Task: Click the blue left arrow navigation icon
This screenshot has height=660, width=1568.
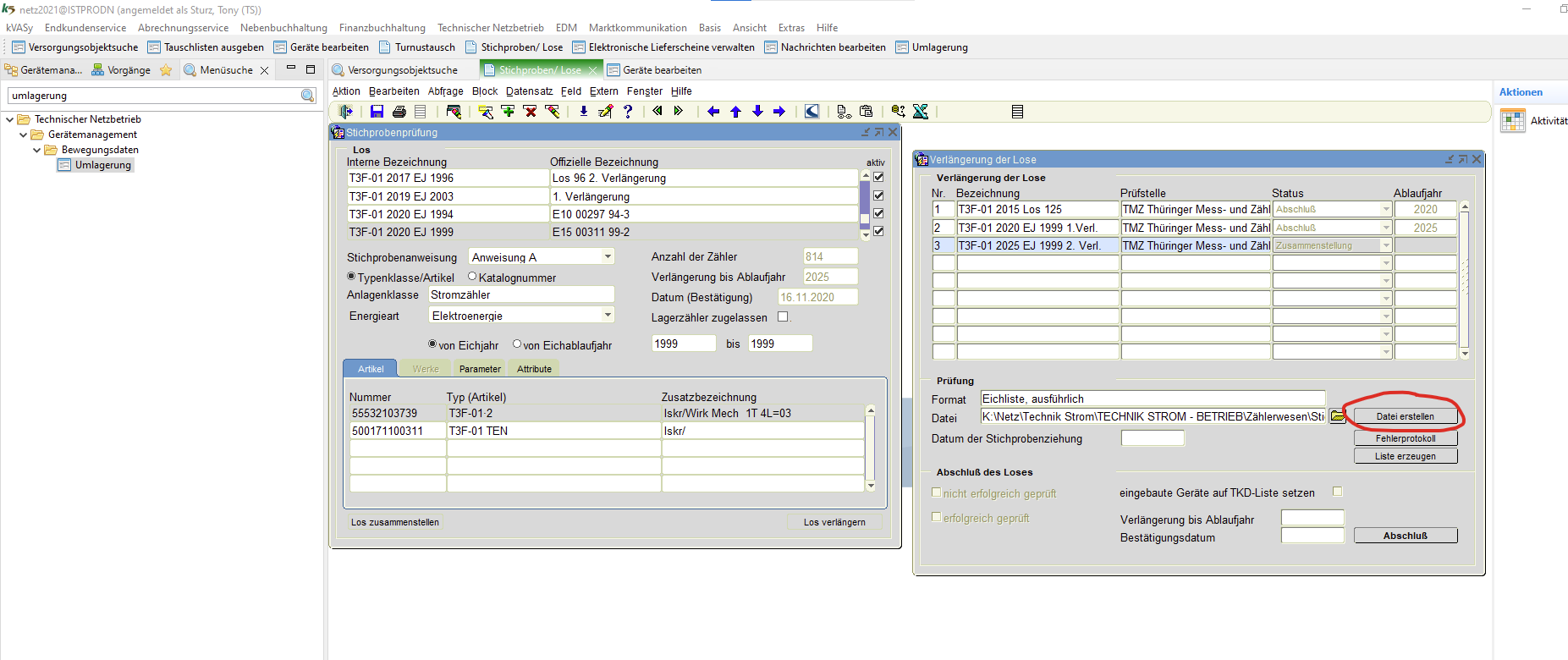Action: 713,112
